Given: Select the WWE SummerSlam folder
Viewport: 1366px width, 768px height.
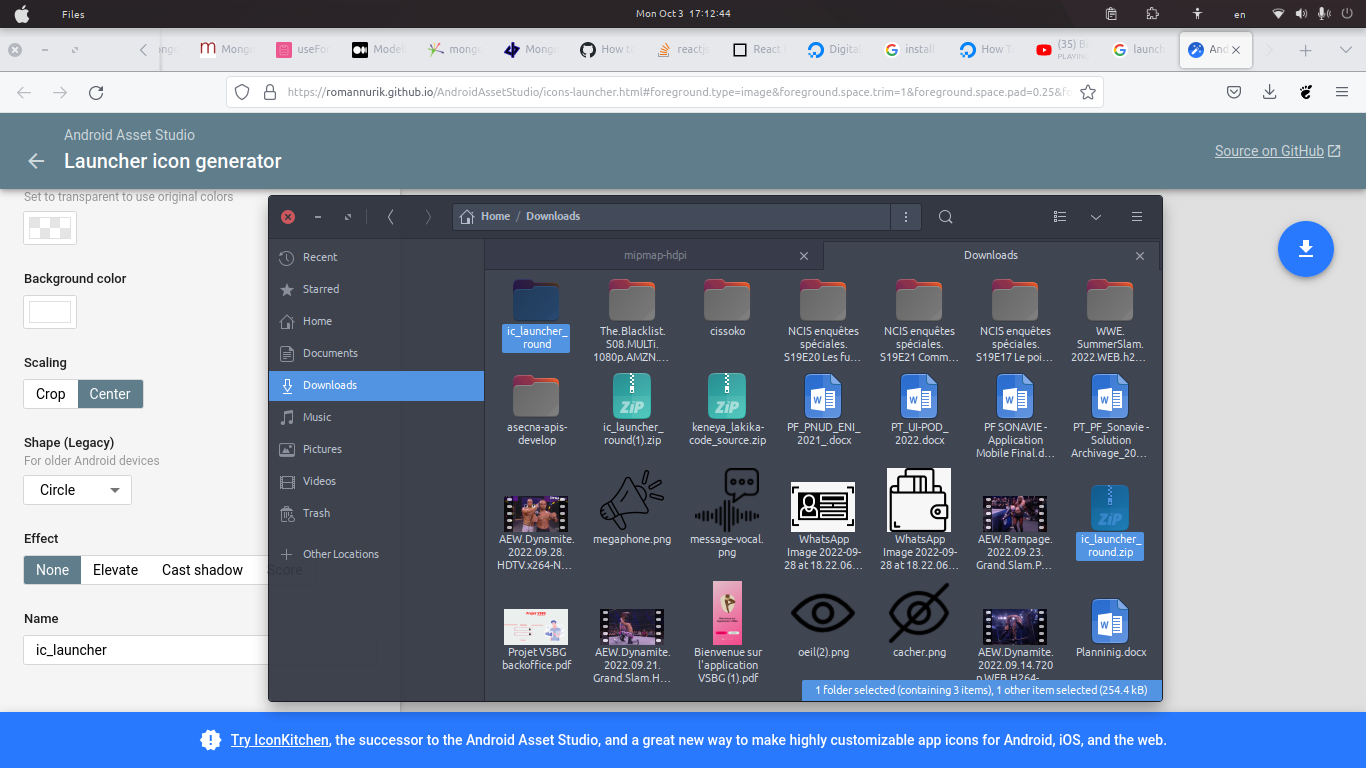Looking at the screenshot, I should 1110,321.
